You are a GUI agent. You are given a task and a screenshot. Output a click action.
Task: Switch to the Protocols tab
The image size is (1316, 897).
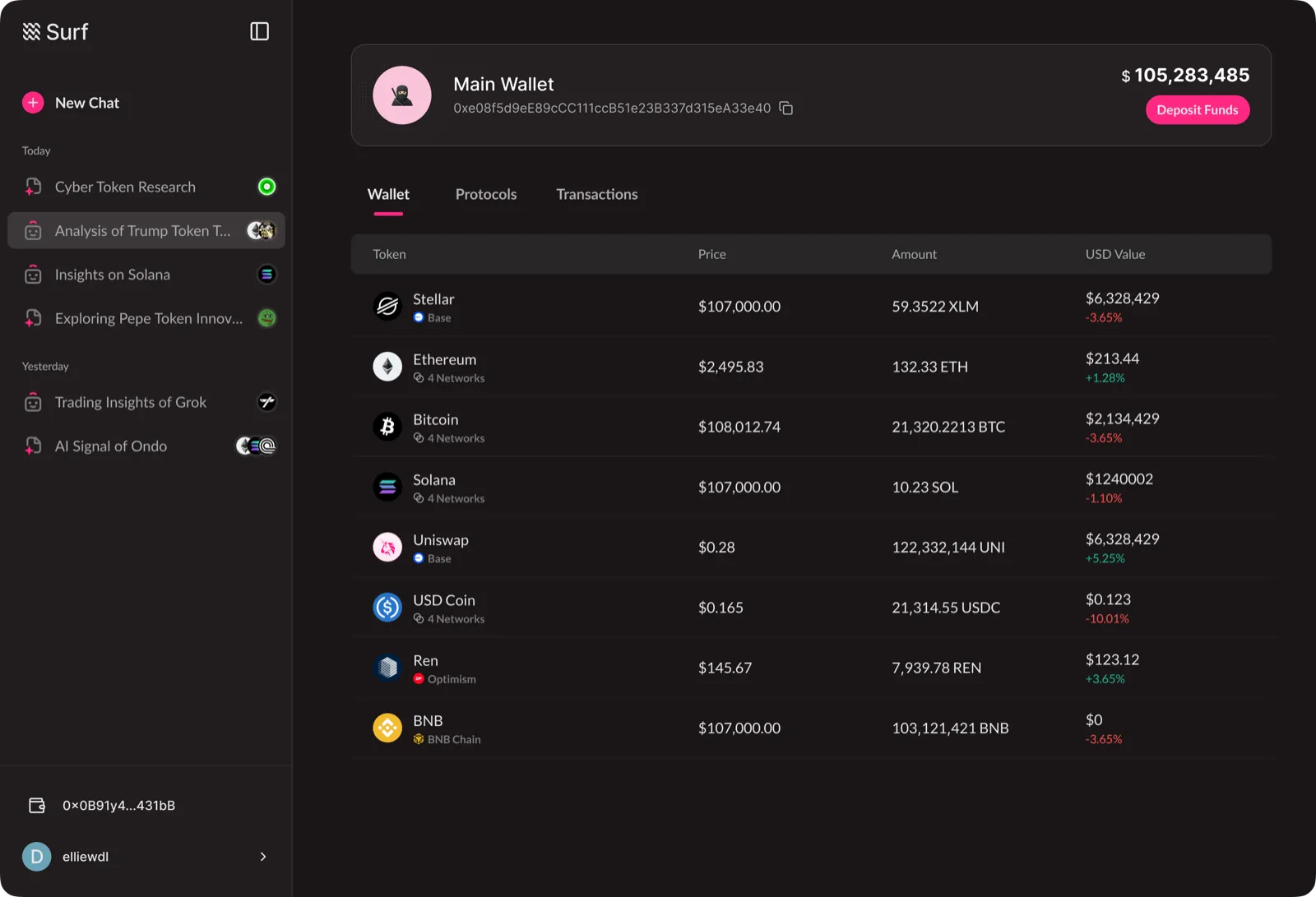(486, 195)
